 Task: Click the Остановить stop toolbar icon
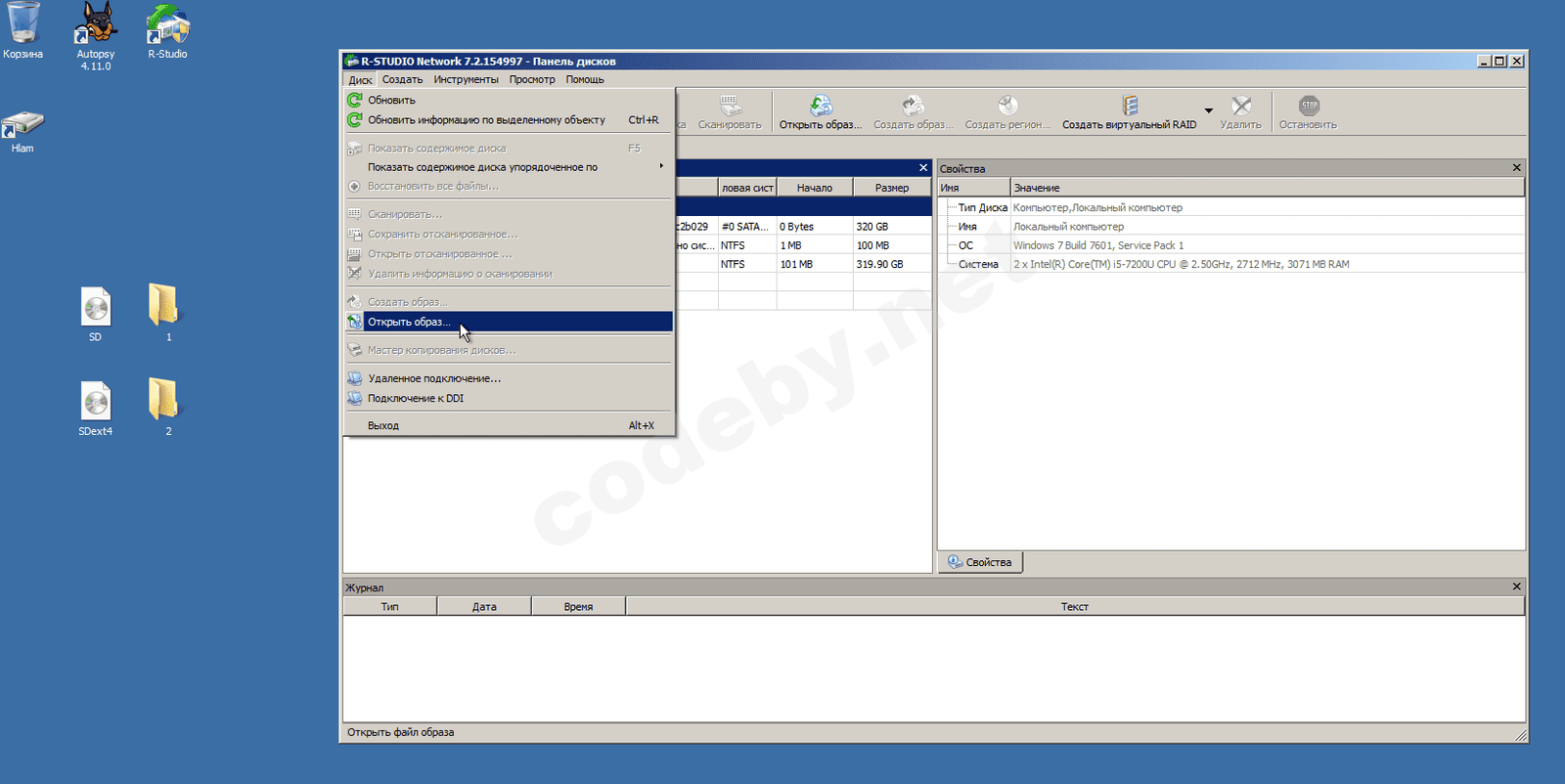(1309, 111)
